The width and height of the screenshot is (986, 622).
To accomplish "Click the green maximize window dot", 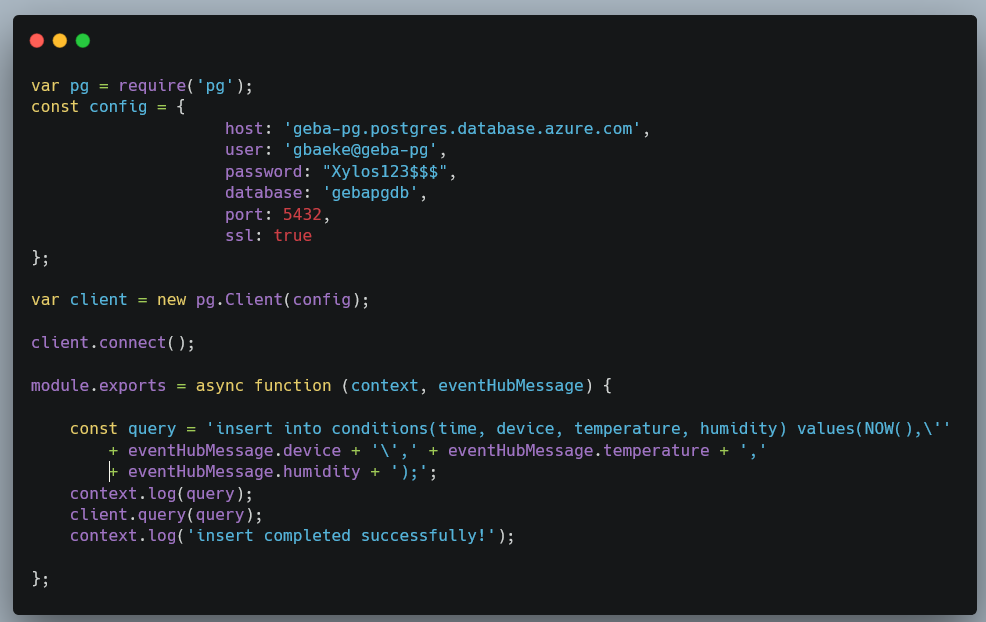I will click(83, 41).
